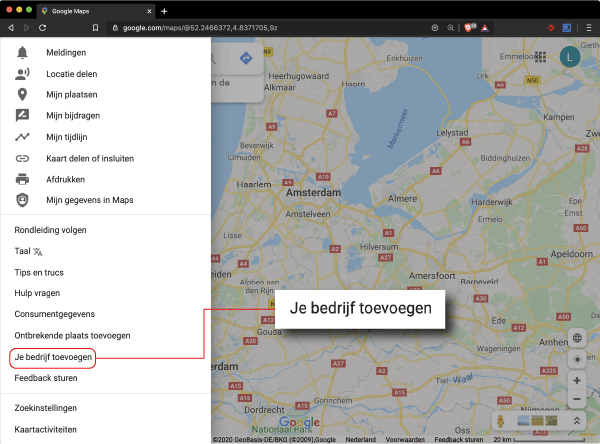Open Tips en trucs

[x=39, y=273]
